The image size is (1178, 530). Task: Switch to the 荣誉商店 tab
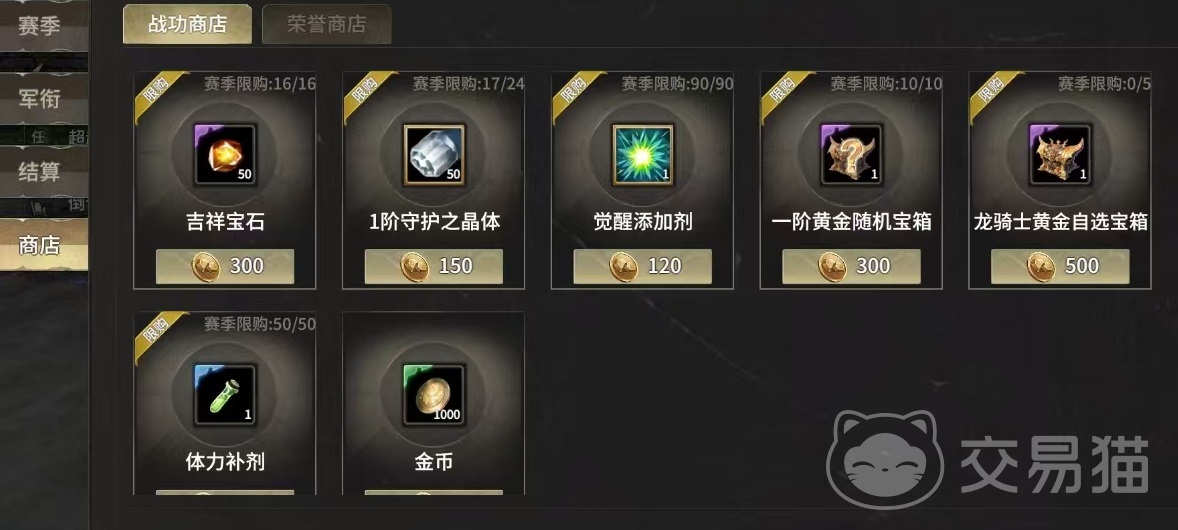coord(327,24)
